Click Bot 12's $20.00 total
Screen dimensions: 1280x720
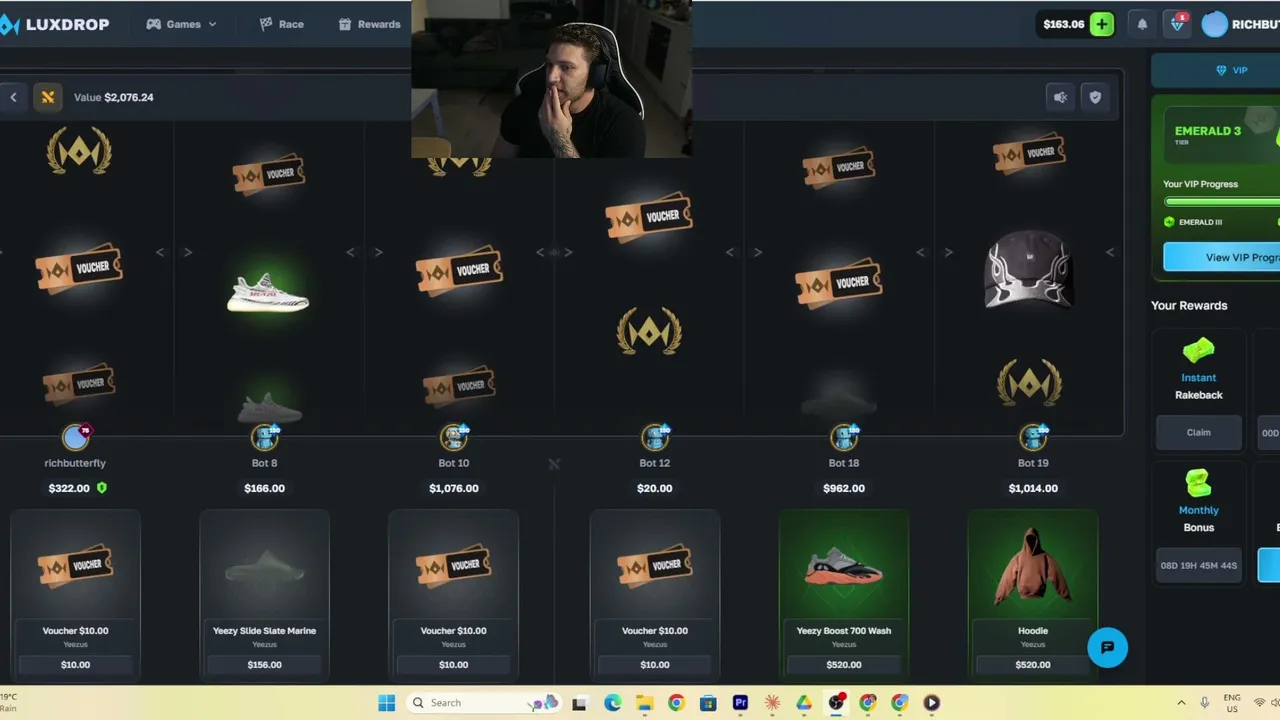coord(655,488)
